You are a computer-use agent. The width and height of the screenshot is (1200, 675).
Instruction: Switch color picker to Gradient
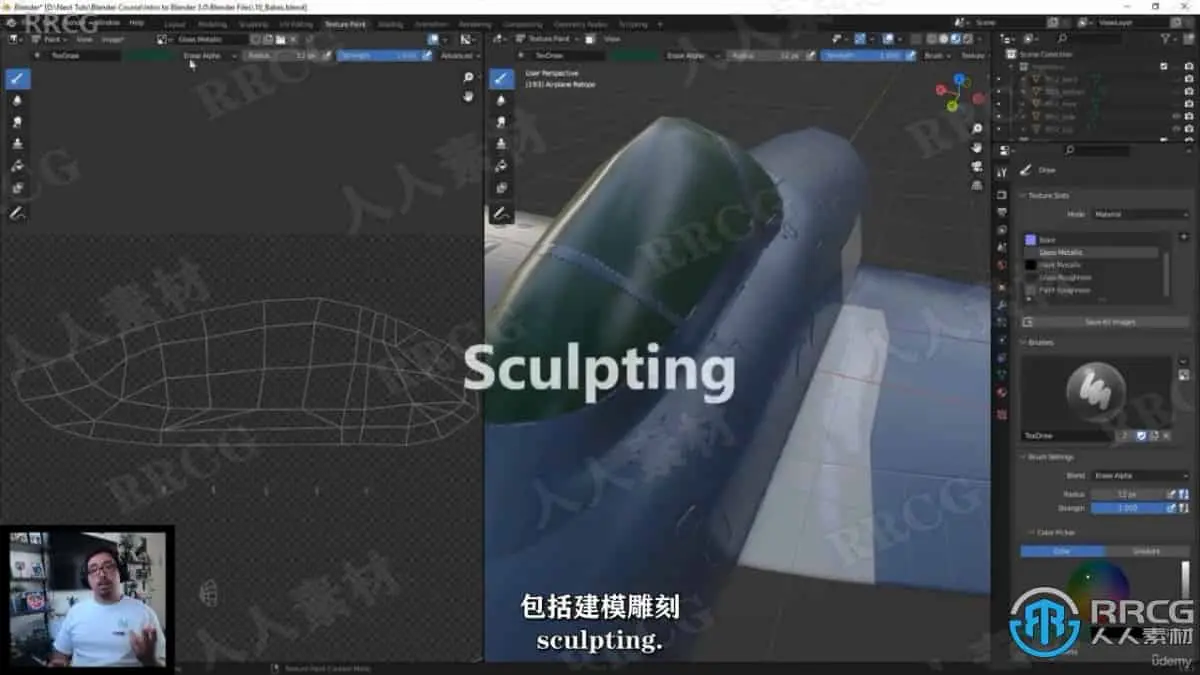1147,551
